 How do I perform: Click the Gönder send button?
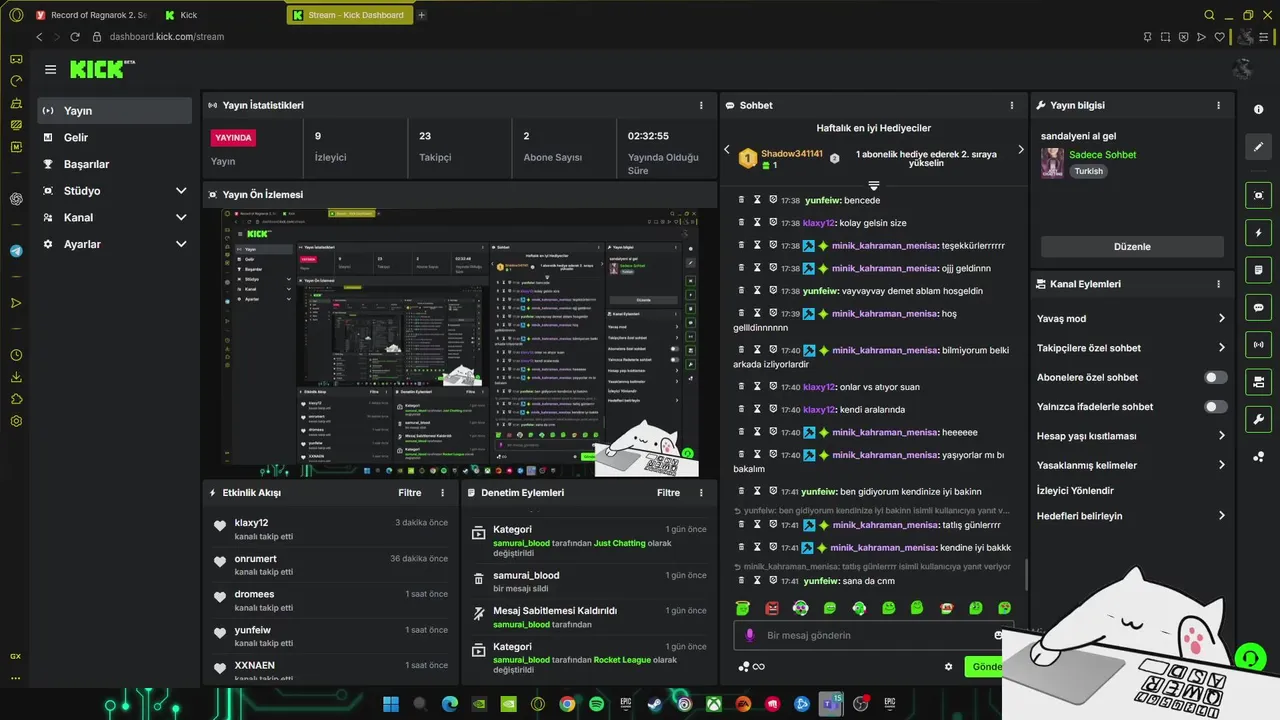pyautogui.click(x=984, y=667)
